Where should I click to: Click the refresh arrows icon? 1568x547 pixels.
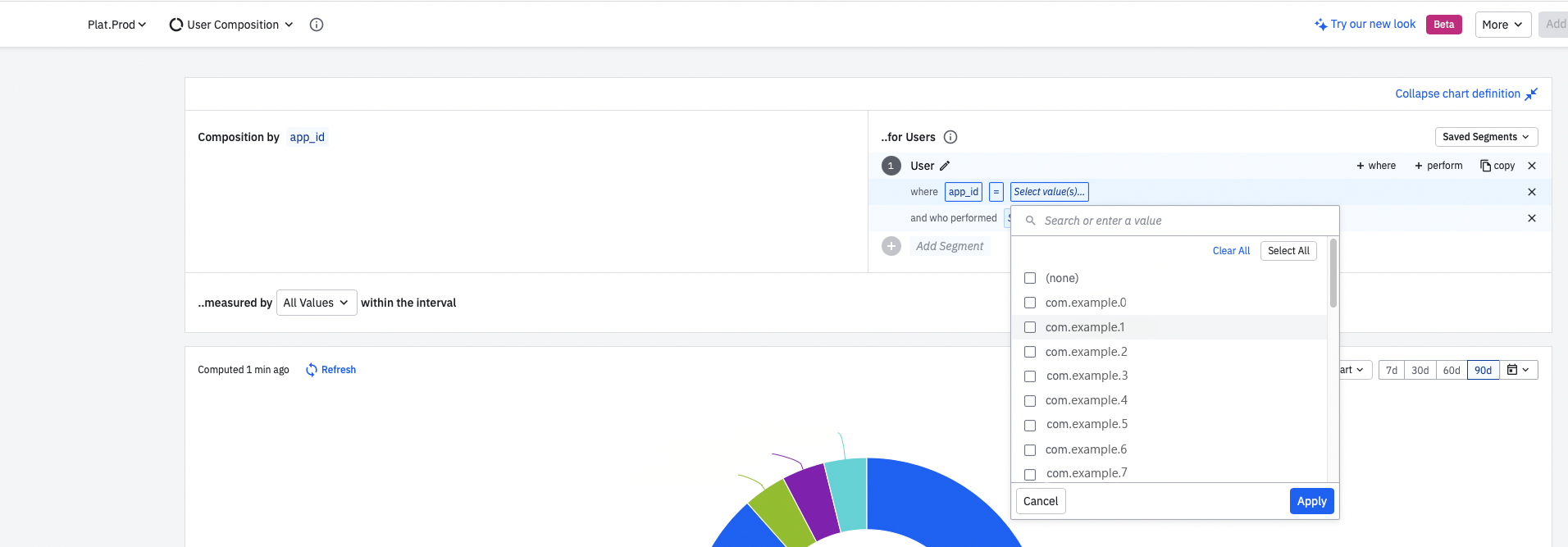tap(312, 370)
